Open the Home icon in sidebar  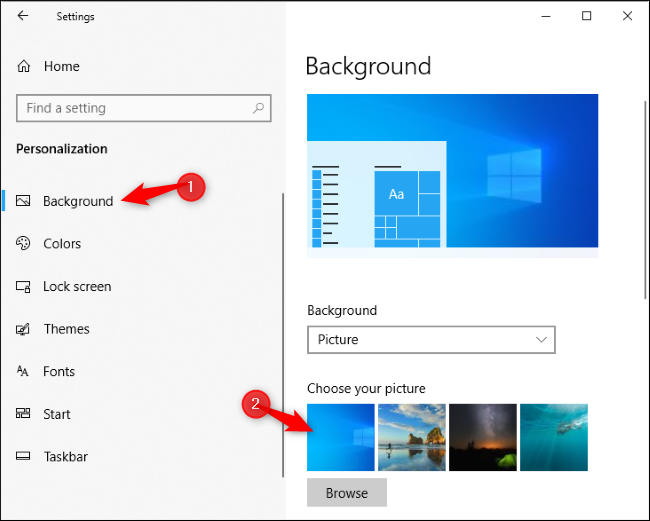(x=24, y=66)
